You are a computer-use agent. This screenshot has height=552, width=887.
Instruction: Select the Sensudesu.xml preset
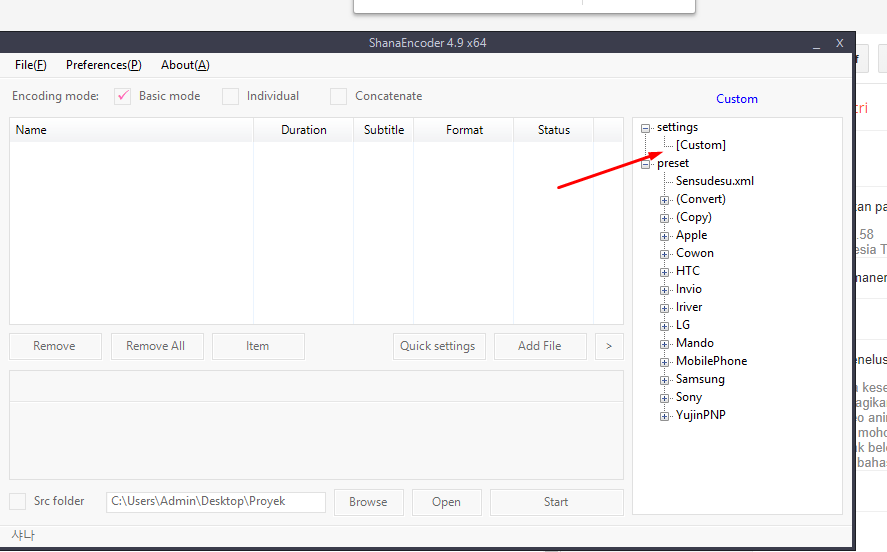tap(714, 181)
